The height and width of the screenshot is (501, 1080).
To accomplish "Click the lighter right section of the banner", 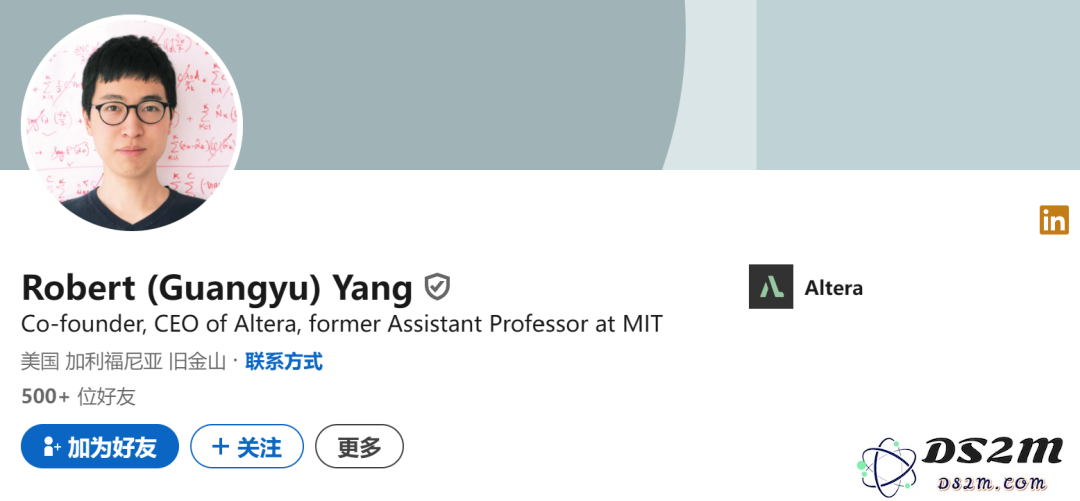I will click(918, 85).
